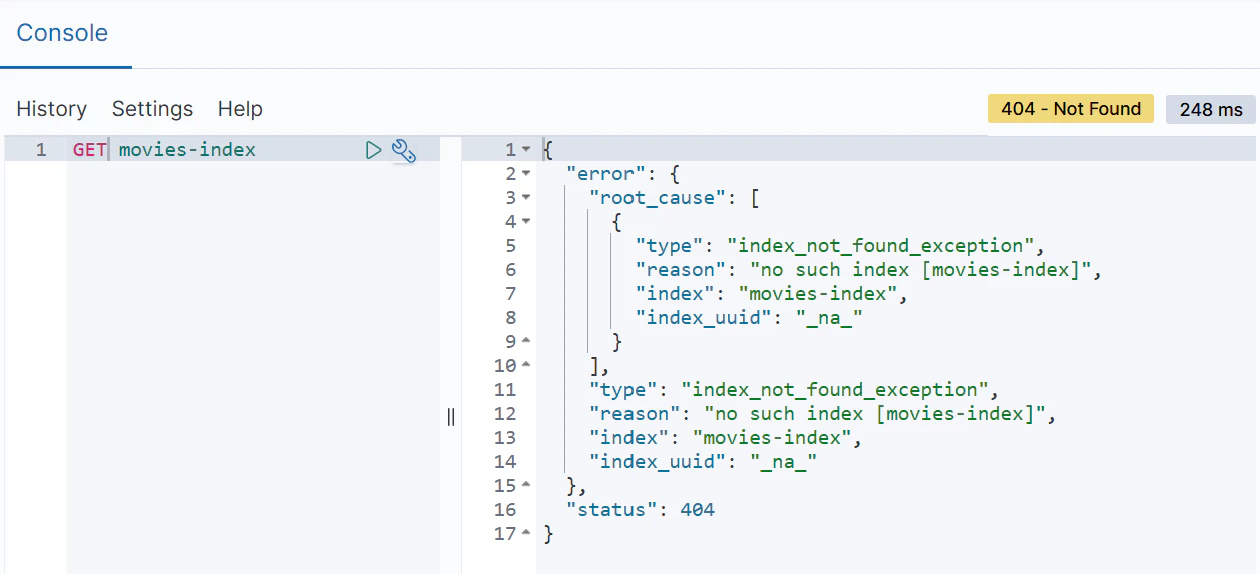
Task: Open the Help menu
Action: tap(240, 109)
